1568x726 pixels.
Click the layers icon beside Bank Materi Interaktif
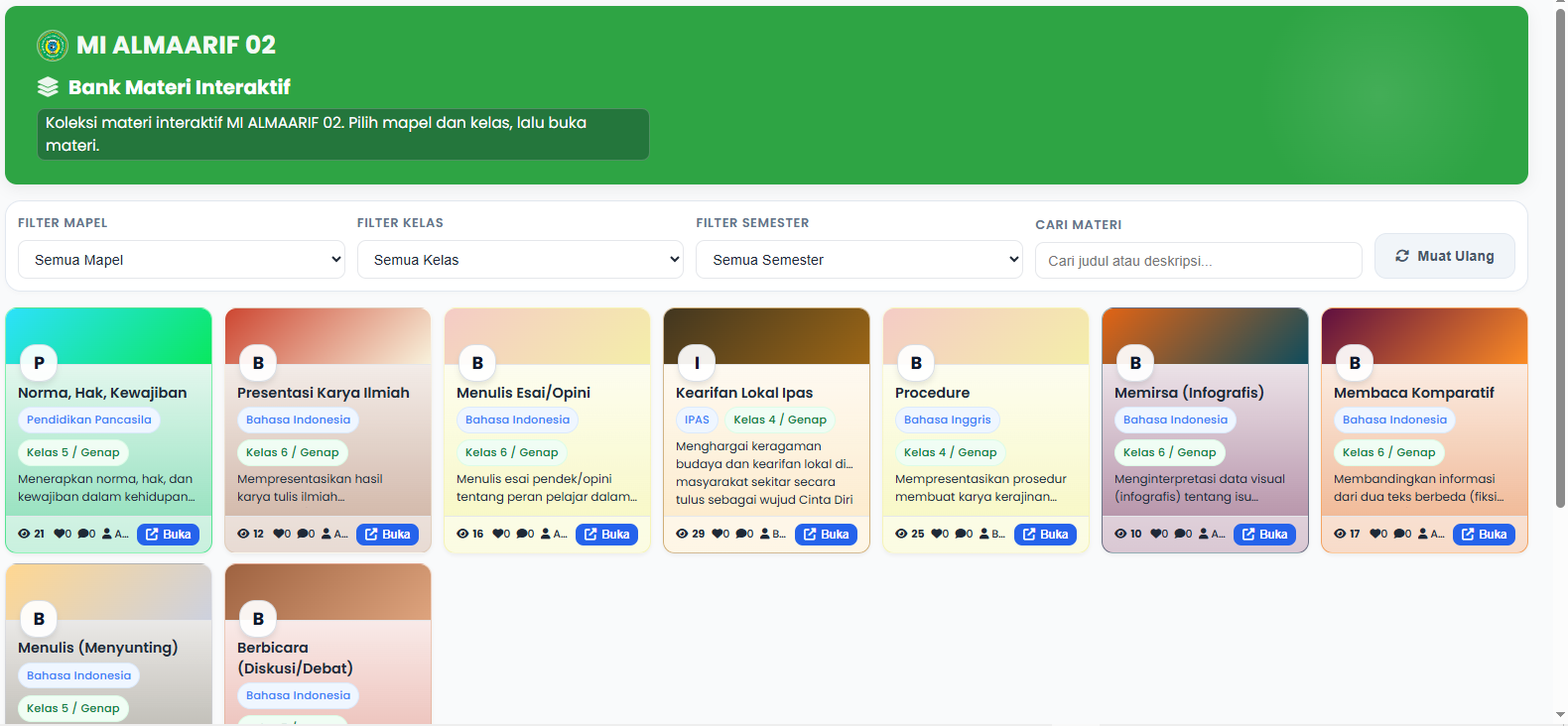pos(48,87)
